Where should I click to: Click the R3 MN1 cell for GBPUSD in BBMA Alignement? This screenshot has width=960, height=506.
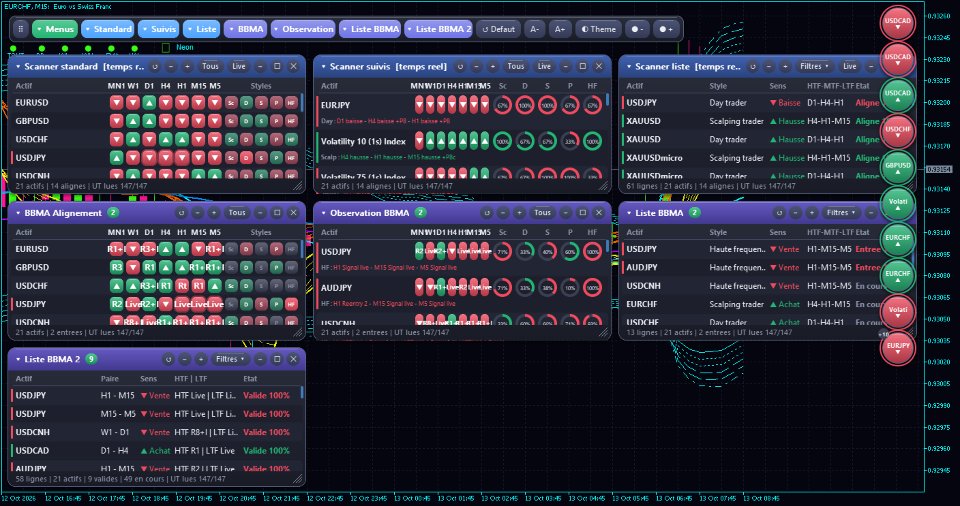pyautogui.click(x=116, y=267)
